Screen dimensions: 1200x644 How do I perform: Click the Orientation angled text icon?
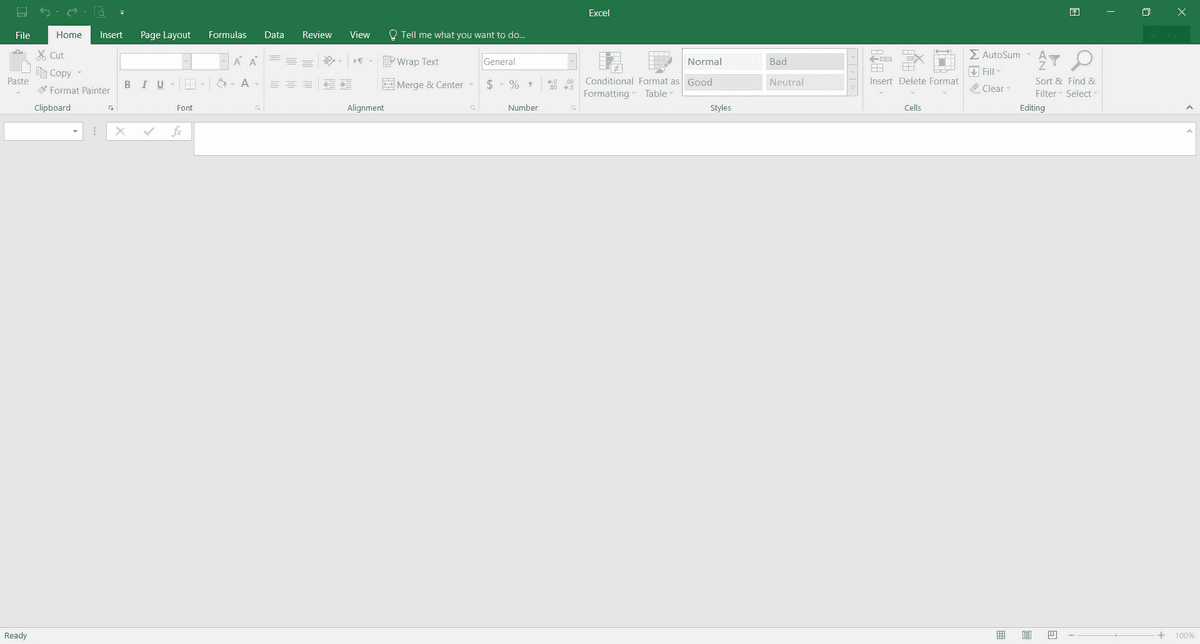pos(330,62)
